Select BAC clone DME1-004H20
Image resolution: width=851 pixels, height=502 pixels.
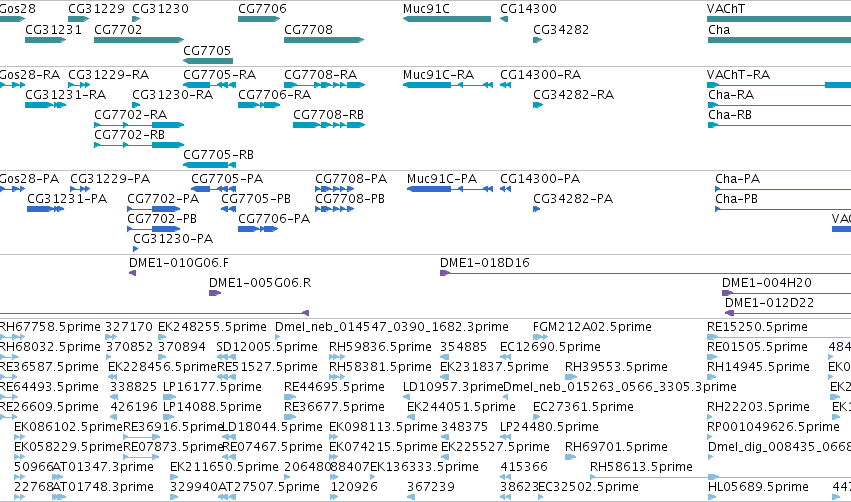(x=786, y=293)
